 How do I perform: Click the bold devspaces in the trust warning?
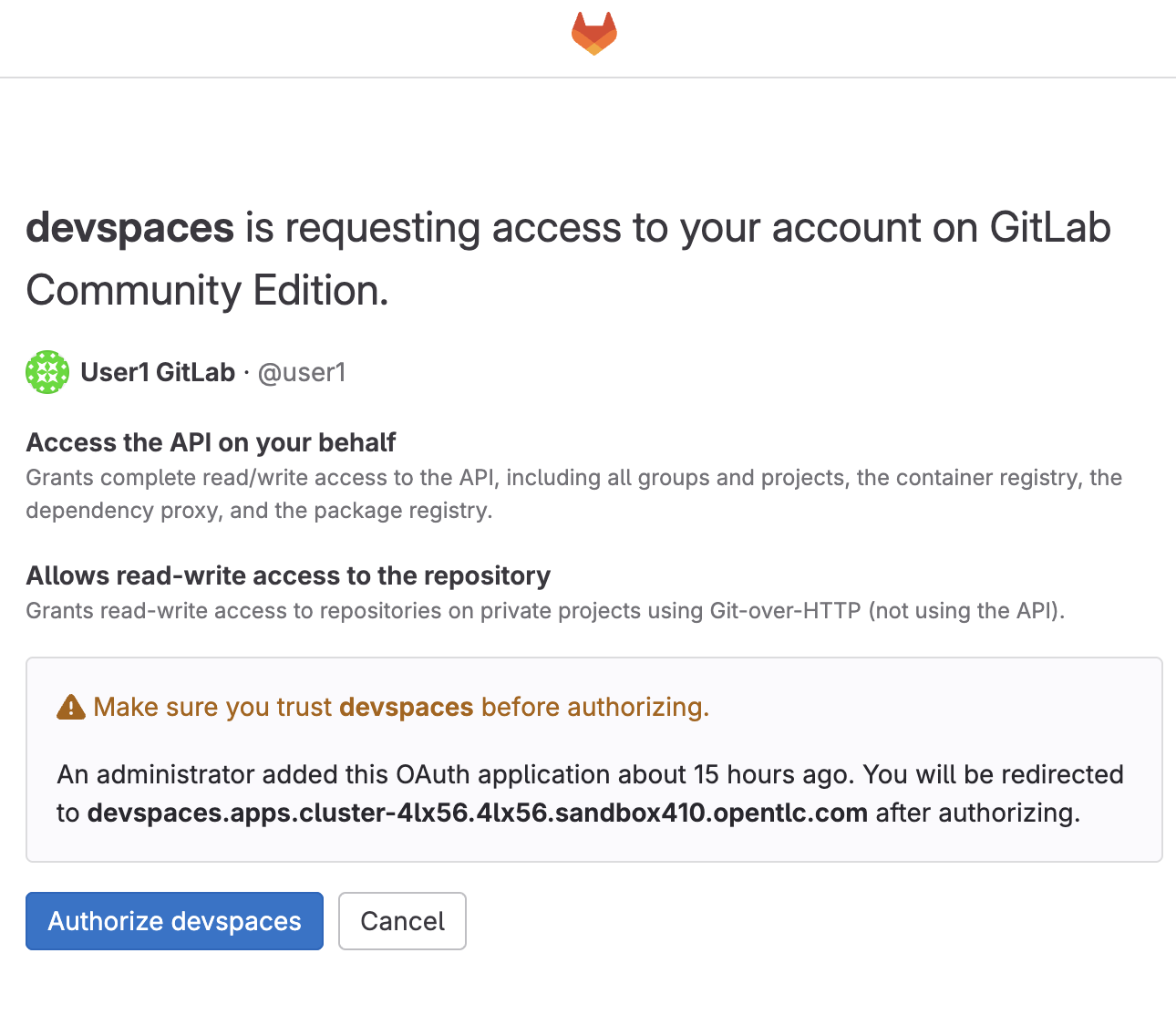click(406, 707)
